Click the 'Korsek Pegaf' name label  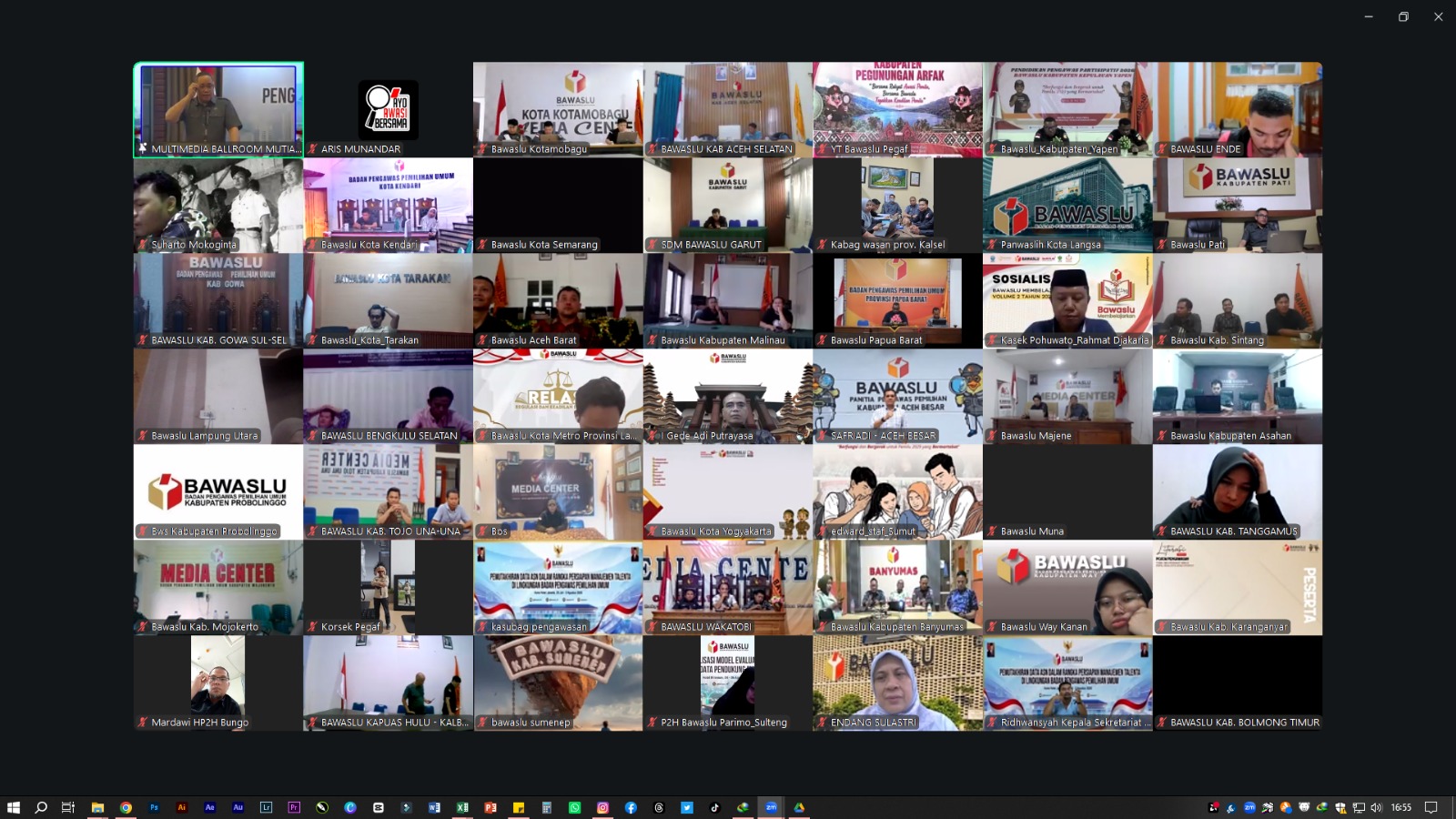351,627
